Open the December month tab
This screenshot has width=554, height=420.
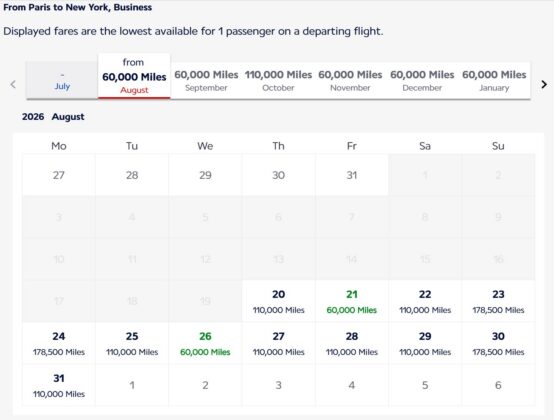422,81
